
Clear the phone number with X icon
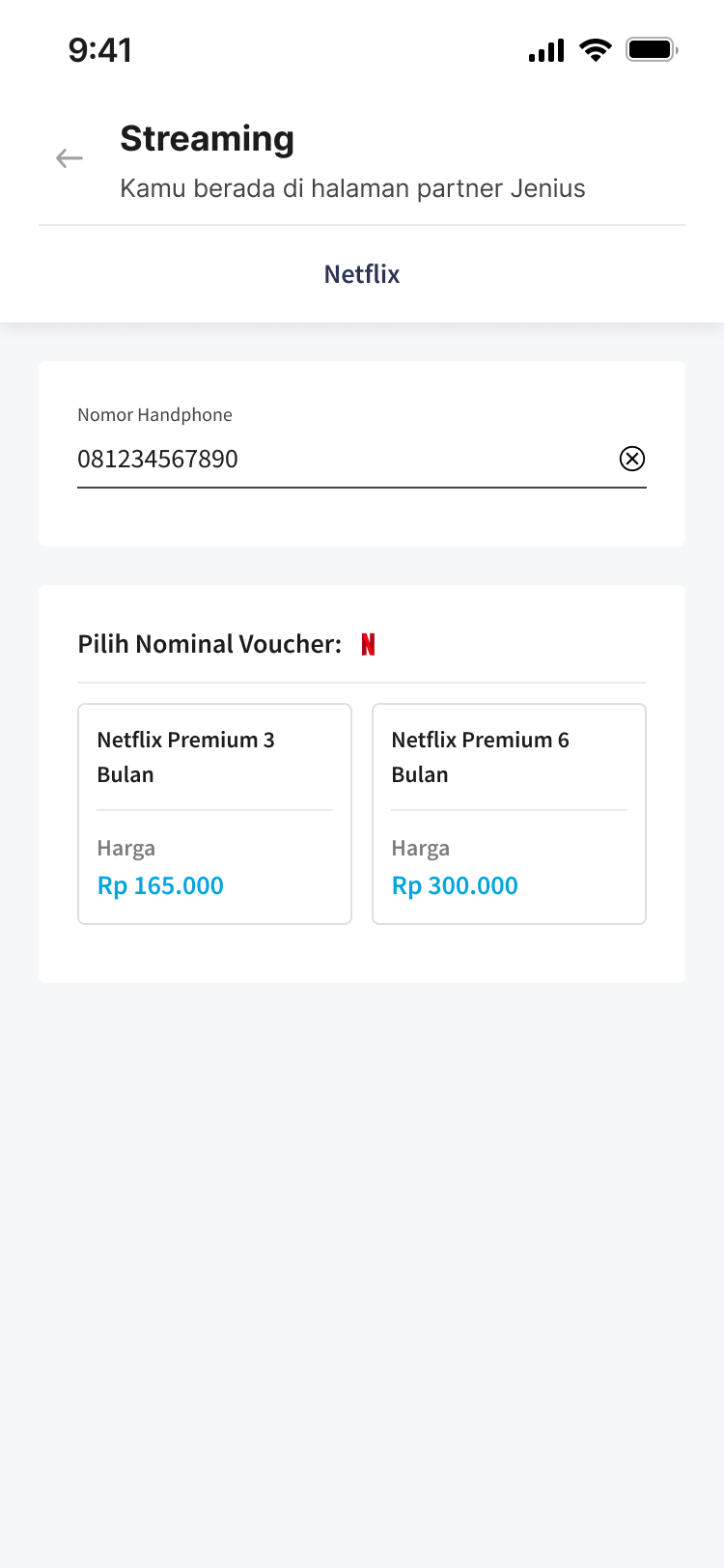632,459
